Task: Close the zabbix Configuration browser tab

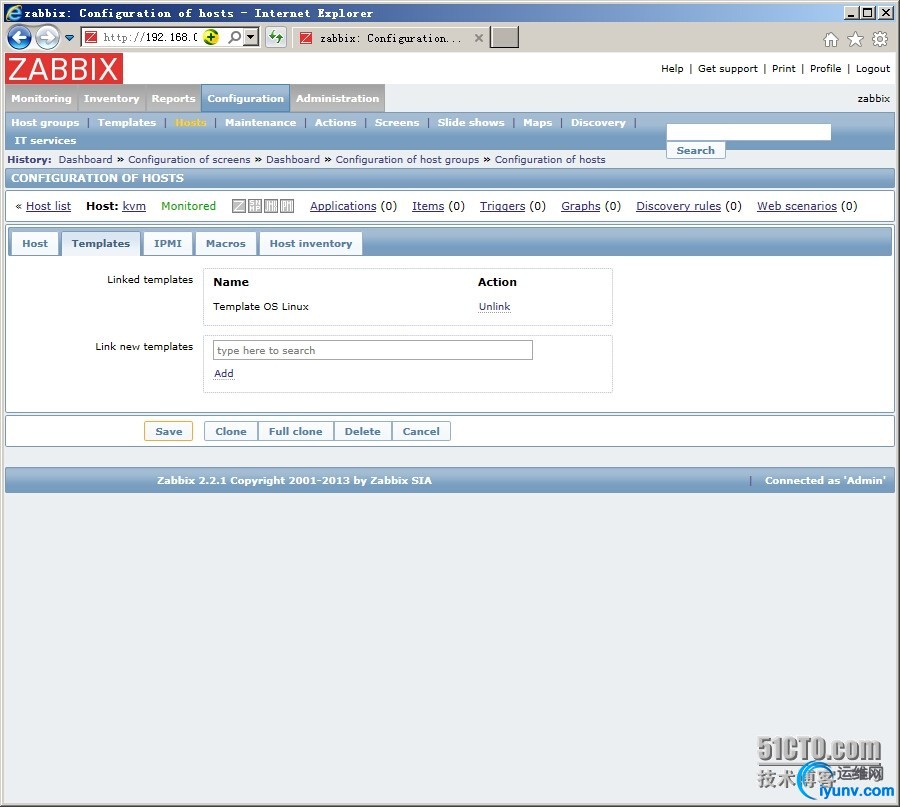Action: coord(479,38)
